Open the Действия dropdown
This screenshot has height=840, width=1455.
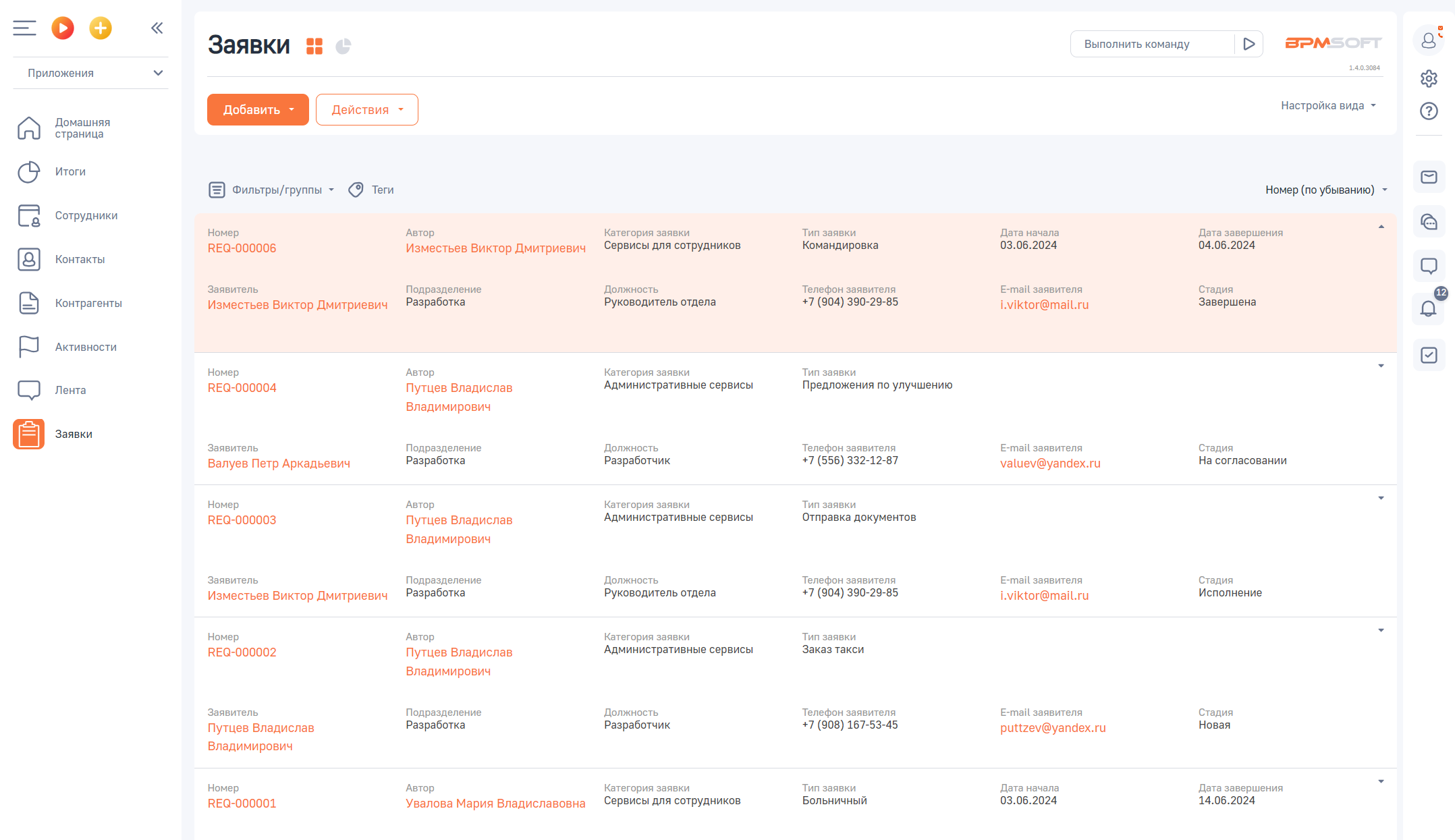pos(367,109)
